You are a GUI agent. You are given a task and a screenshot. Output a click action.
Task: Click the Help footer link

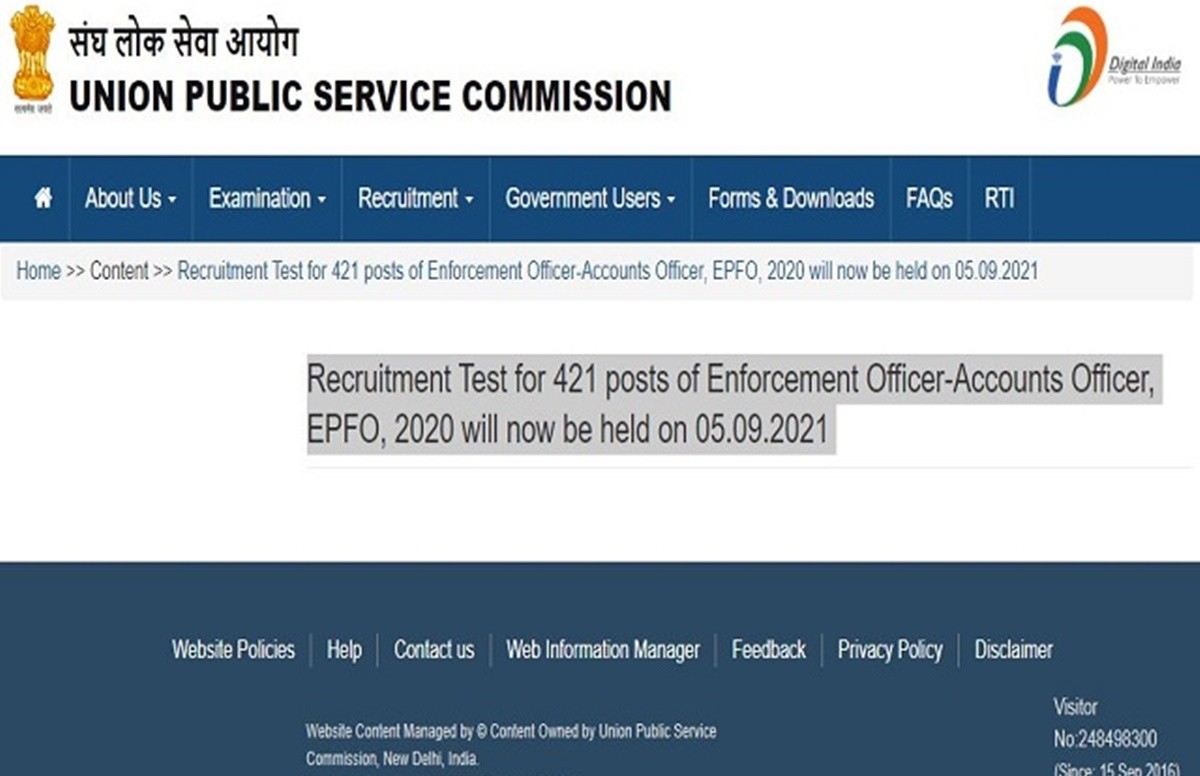point(344,650)
